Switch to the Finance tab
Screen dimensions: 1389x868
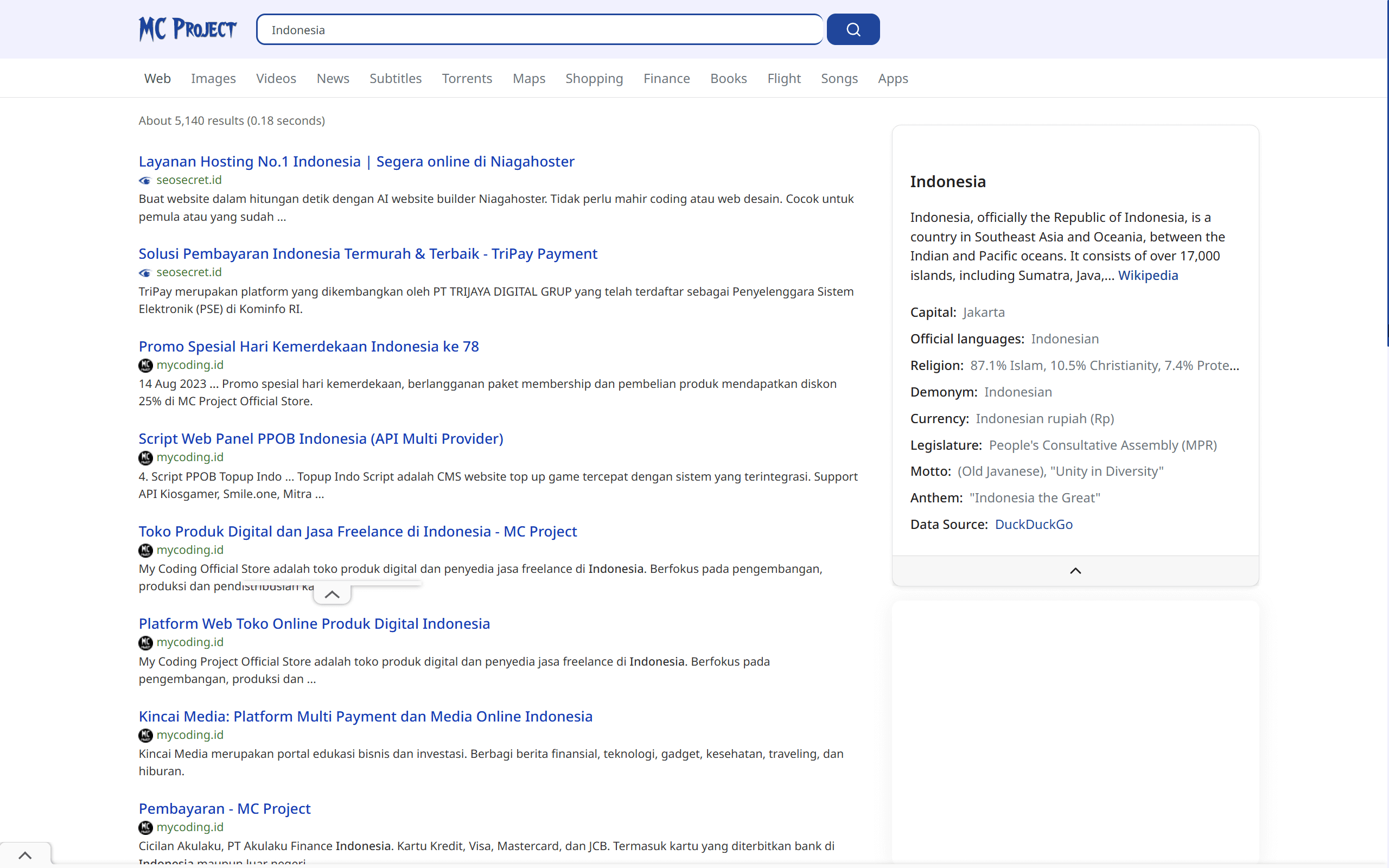click(x=666, y=78)
